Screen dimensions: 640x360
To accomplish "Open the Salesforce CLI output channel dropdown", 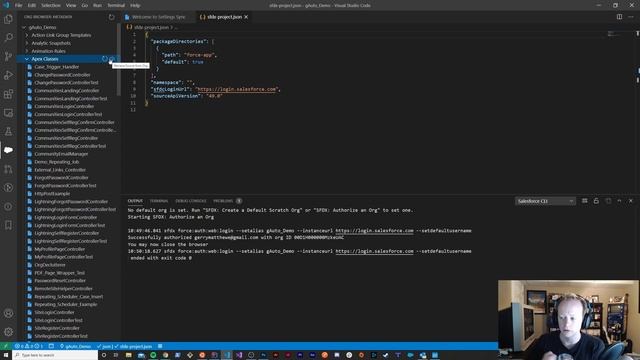I will click(545, 201).
